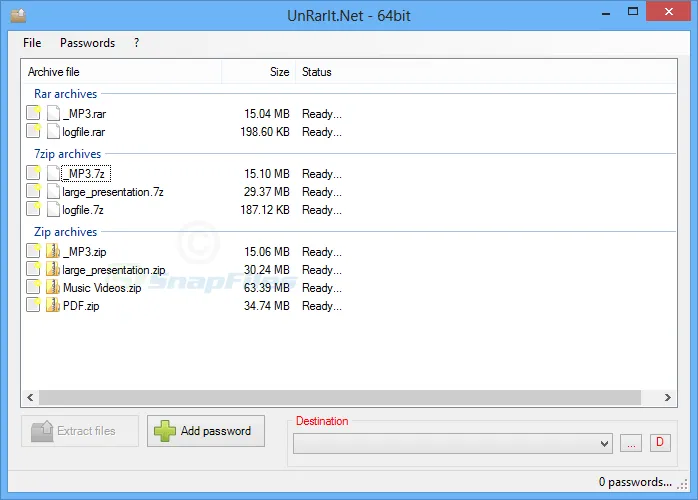Screen dimensions: 698x500
Task: Click the window resize grip in status bar
Action: 682,484
